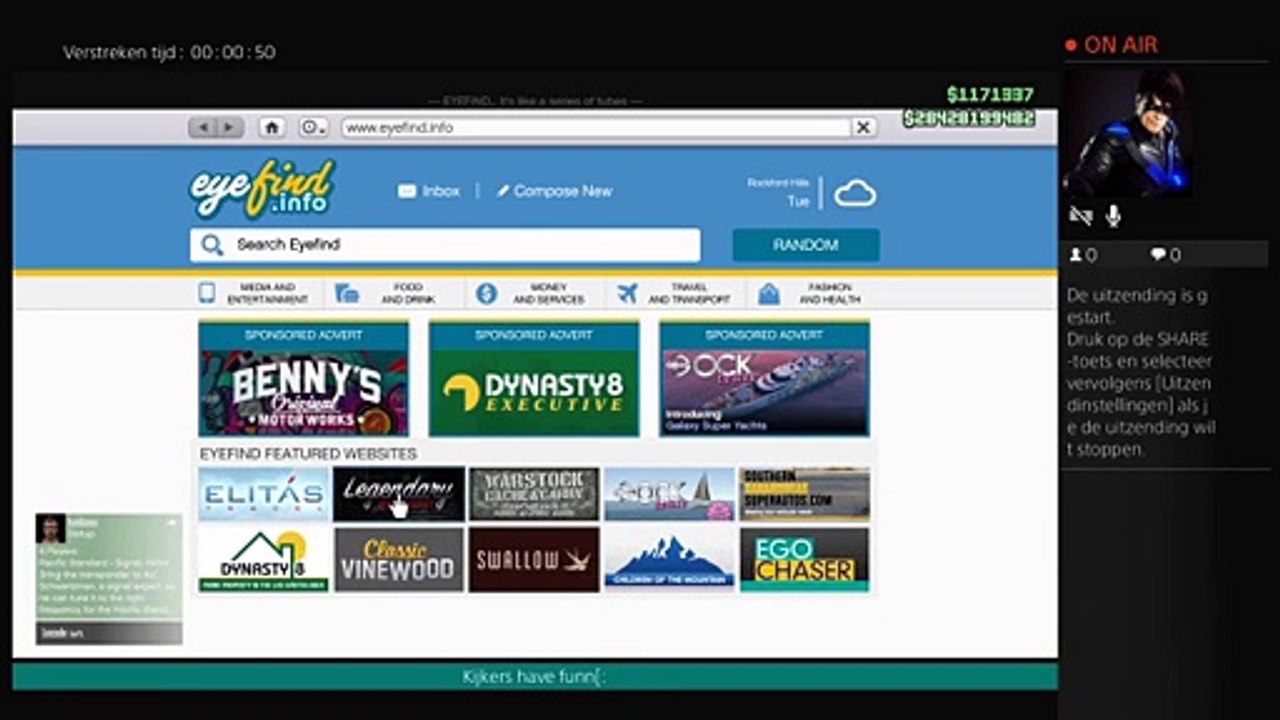Click the Kijkers have funn banner

pyautogui.click(x=534, y=677)
